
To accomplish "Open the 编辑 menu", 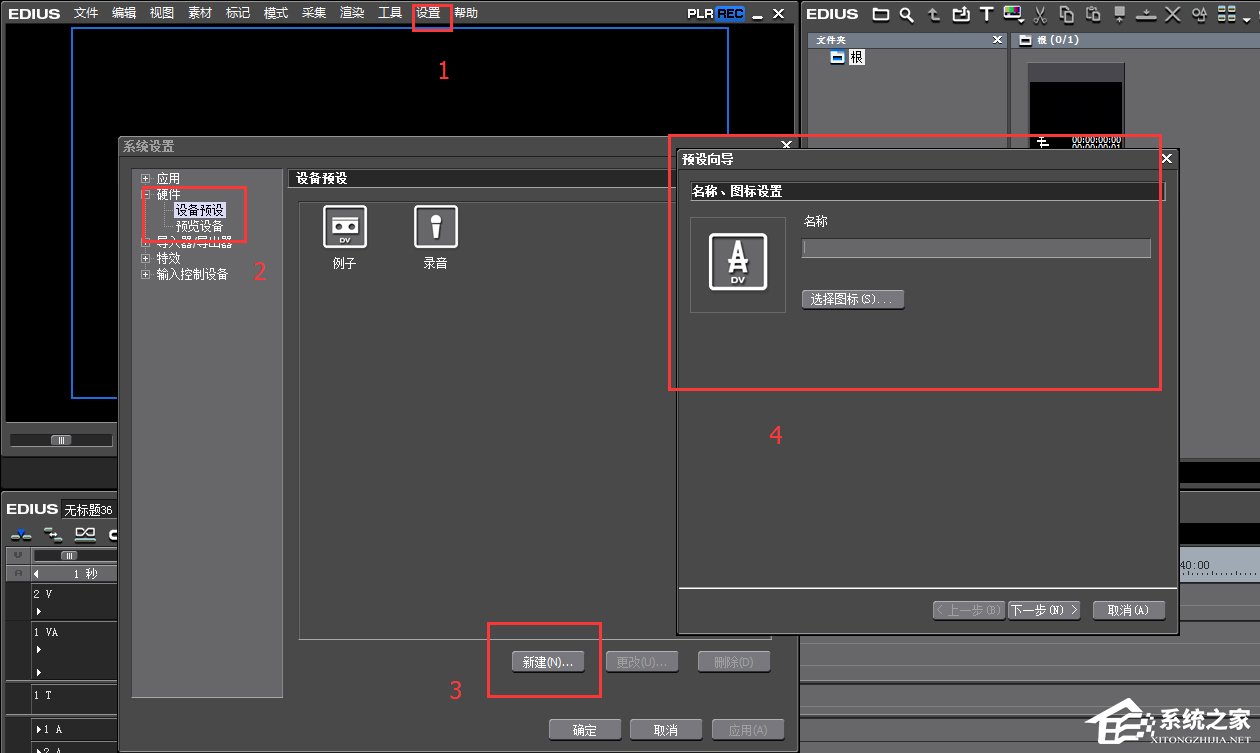I will 124,13.
